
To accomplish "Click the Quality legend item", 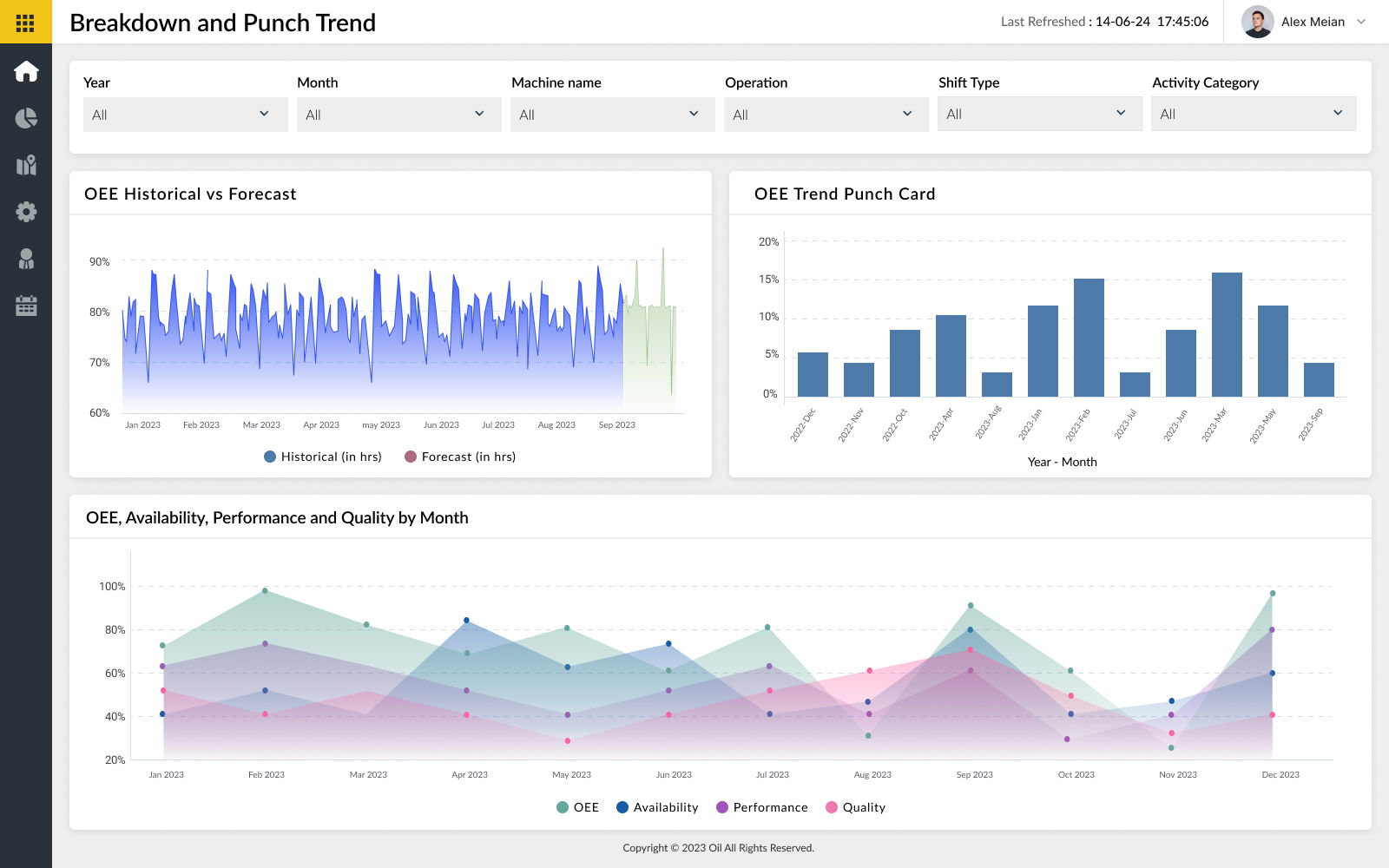I will pos(855,807).
